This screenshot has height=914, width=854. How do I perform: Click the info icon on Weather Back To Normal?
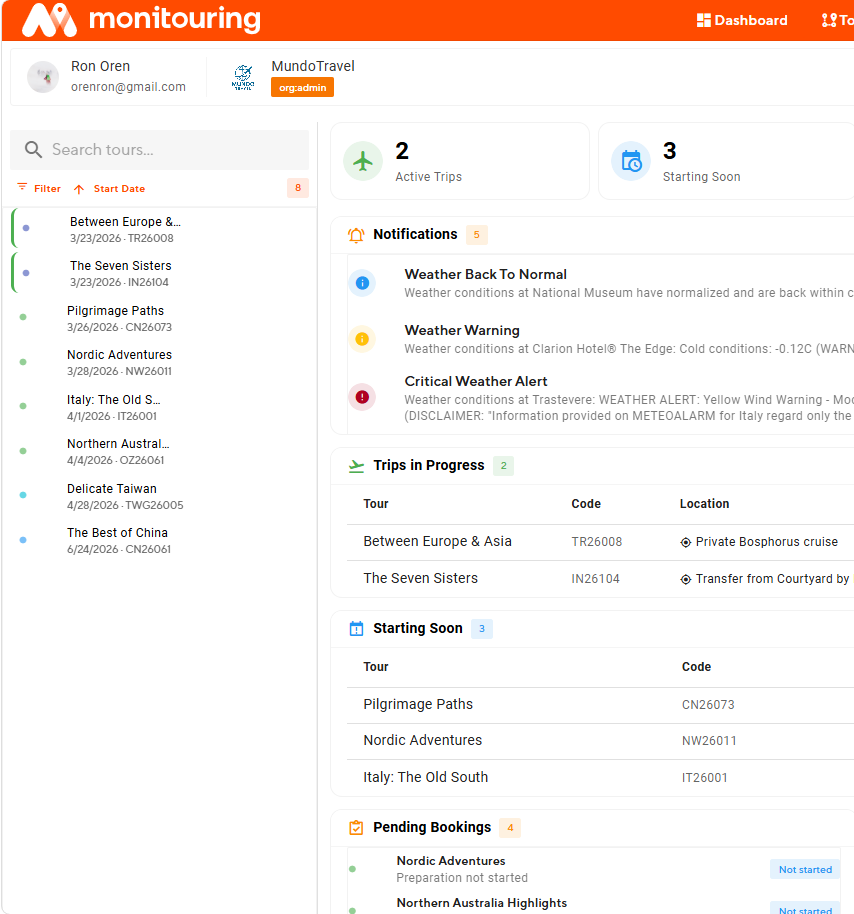tap(362, 283)
